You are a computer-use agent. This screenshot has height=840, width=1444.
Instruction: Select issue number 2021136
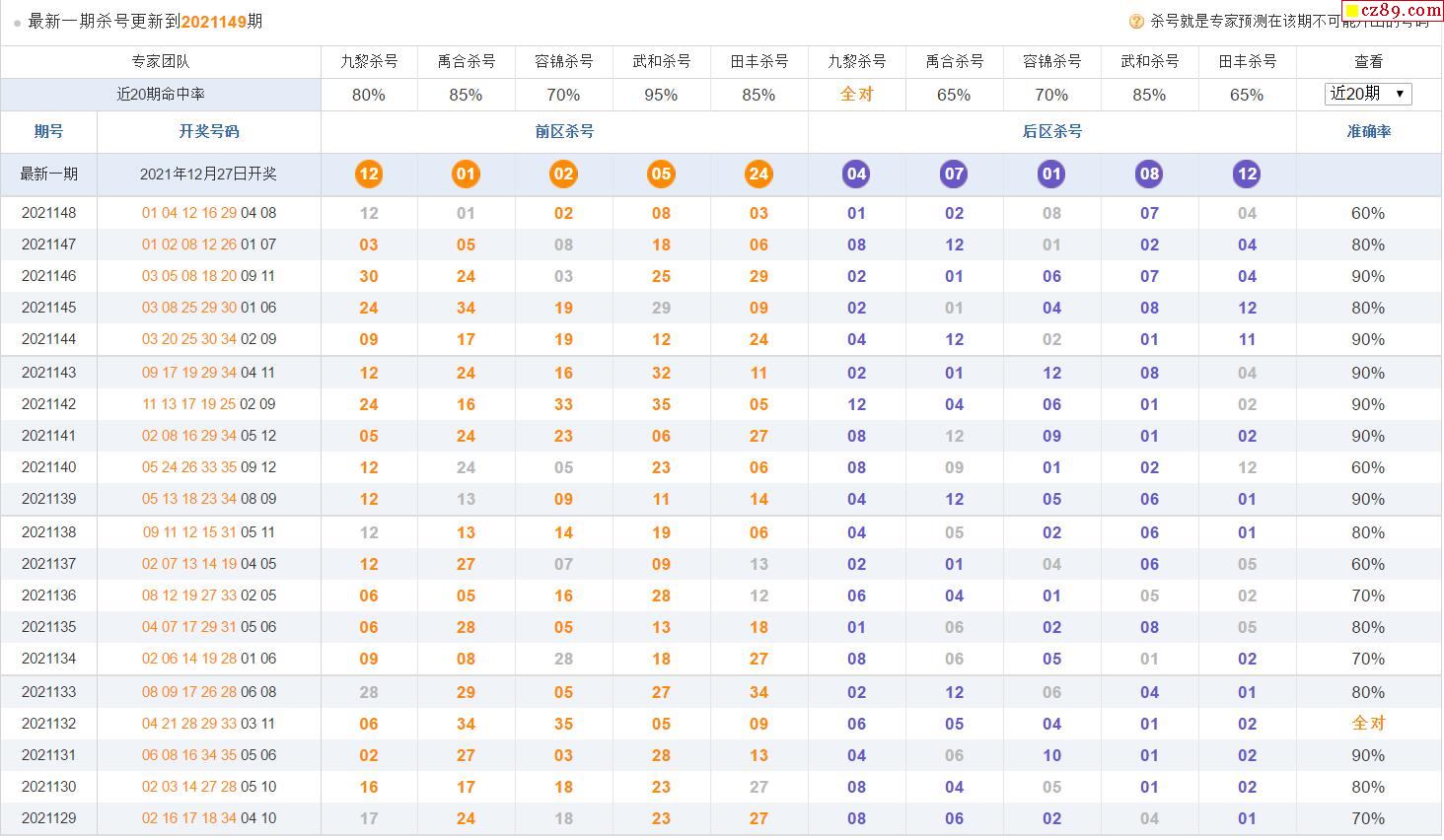48,595
